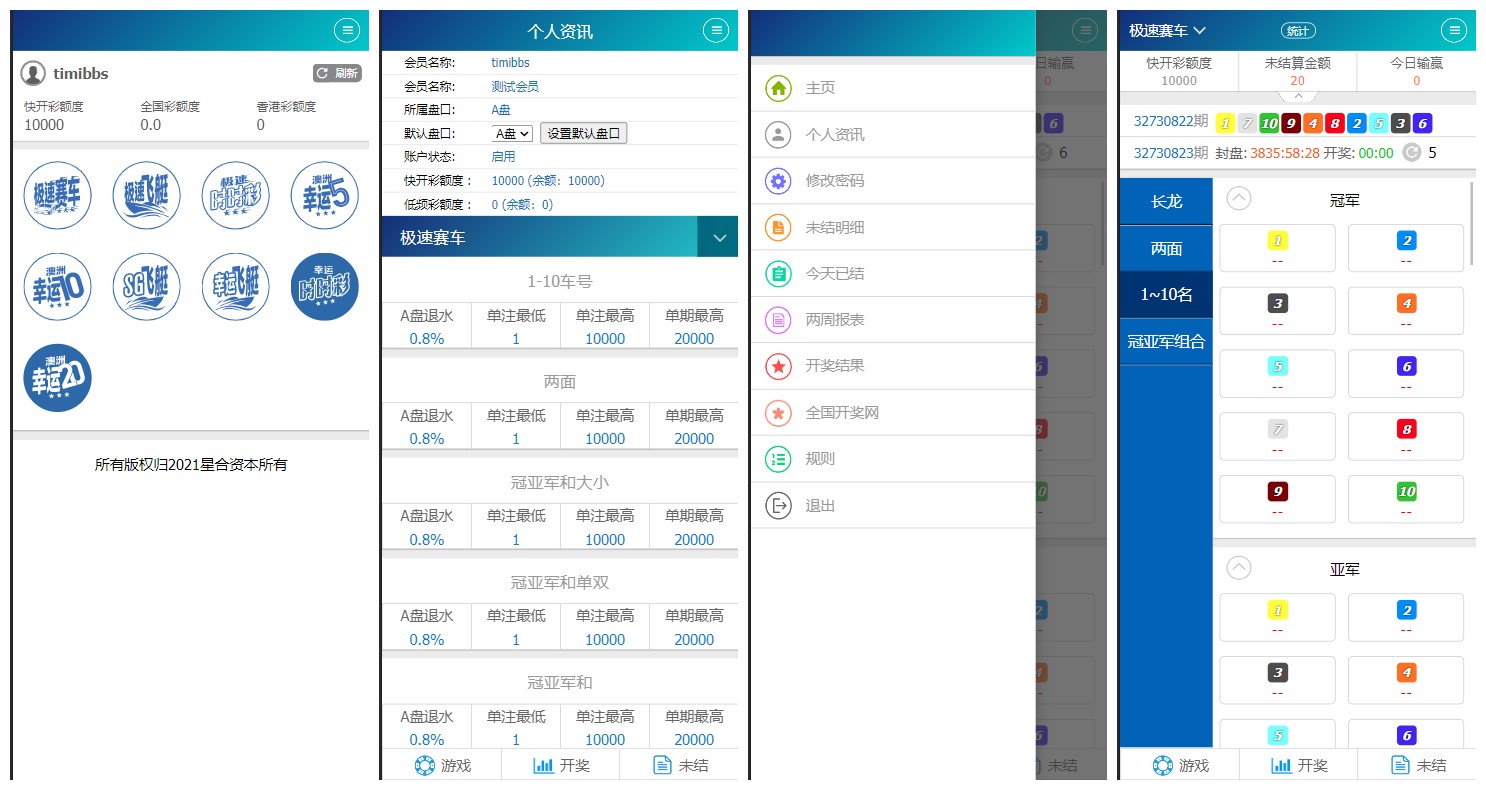Open 游戏 tab at bottom of 个人资讯 screen
Screen dimensions: 1486x790
coord(441,765)
